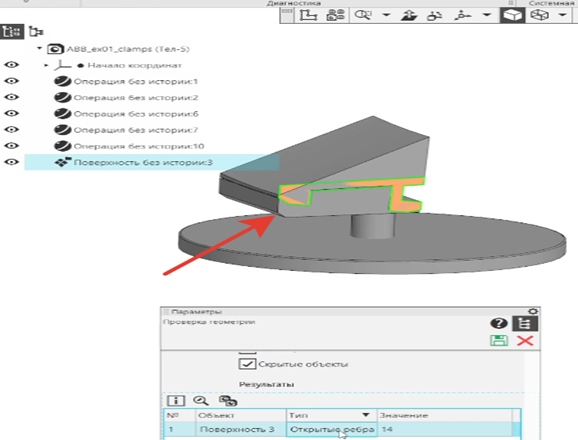Click the wireframe display cube icon
This screenshot has width=578, height=440.
coord(539,15)
